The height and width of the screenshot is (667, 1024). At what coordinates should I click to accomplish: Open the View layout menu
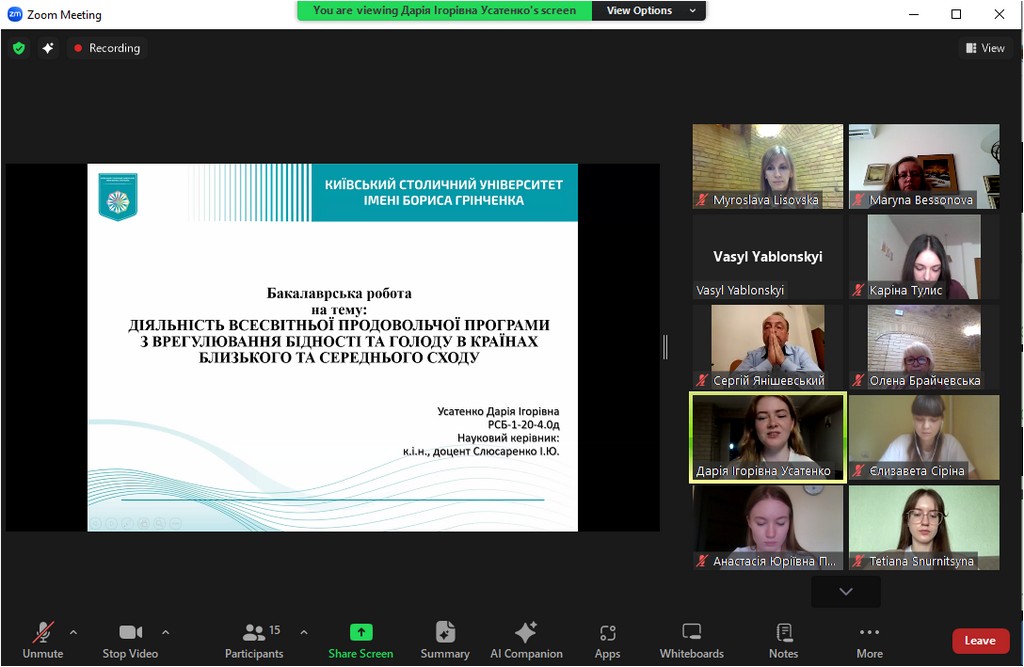[985, 48]
